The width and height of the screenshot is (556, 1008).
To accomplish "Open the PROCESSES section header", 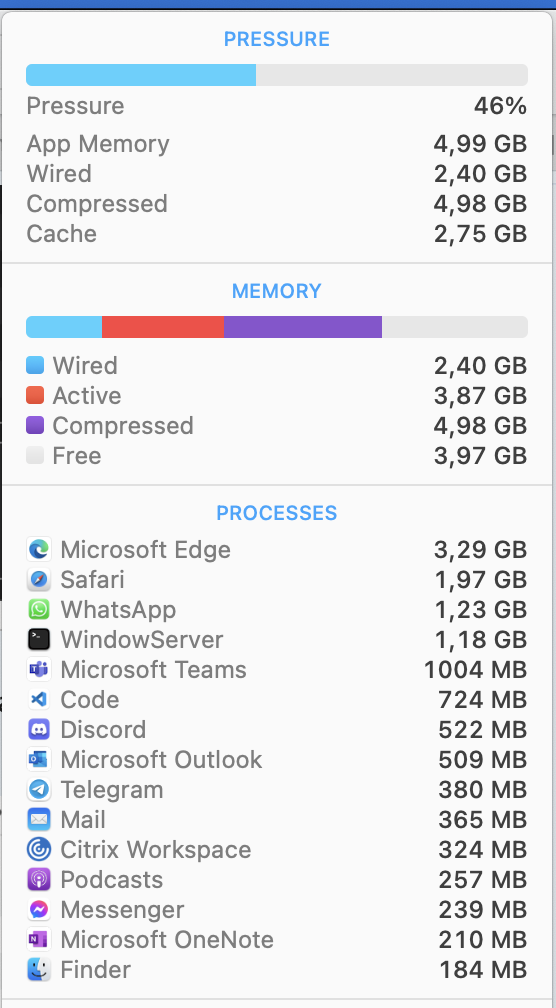I will pyautogui.click(x=277, y=513).
